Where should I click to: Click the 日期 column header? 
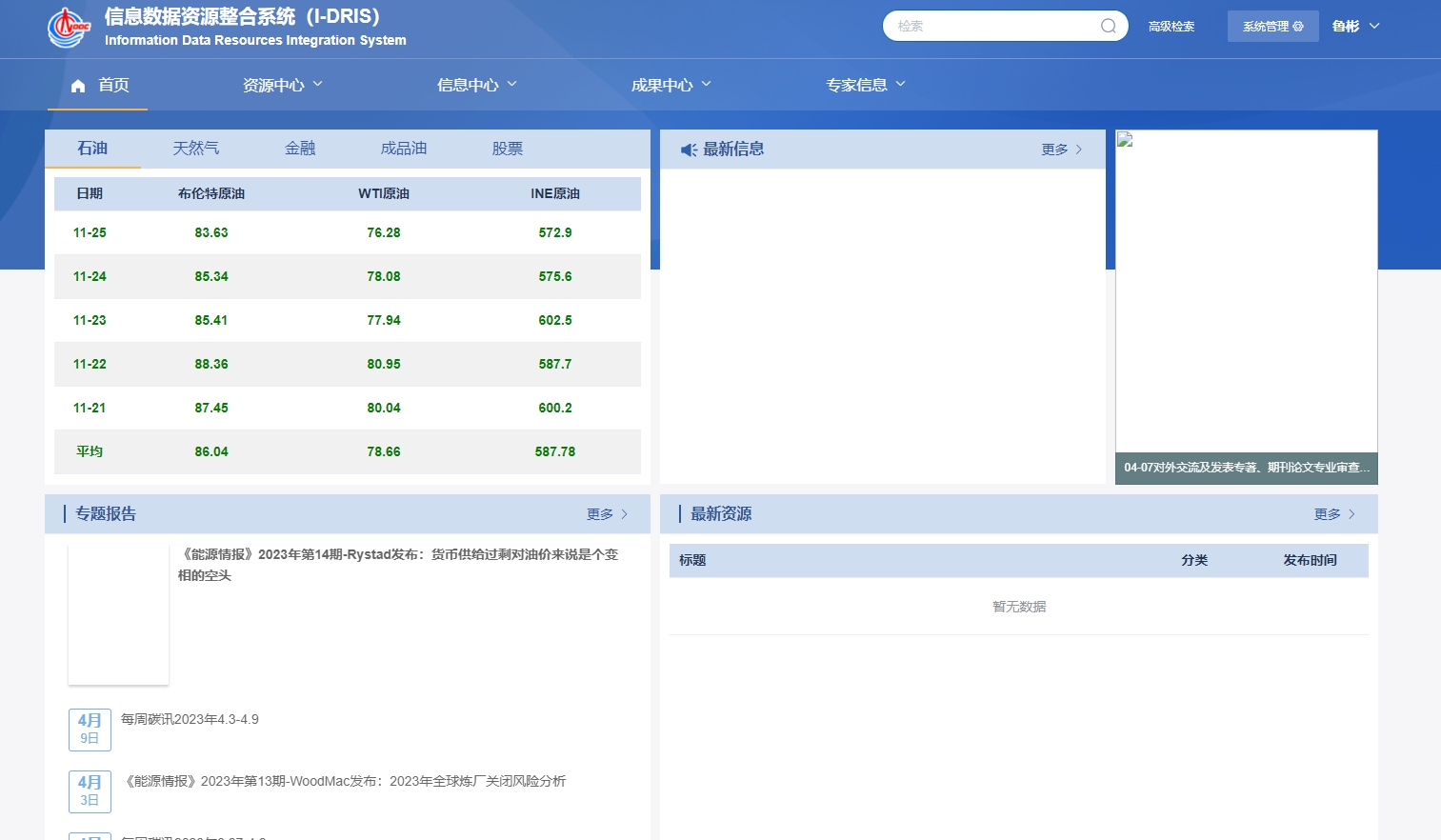[x=90, y=193]
